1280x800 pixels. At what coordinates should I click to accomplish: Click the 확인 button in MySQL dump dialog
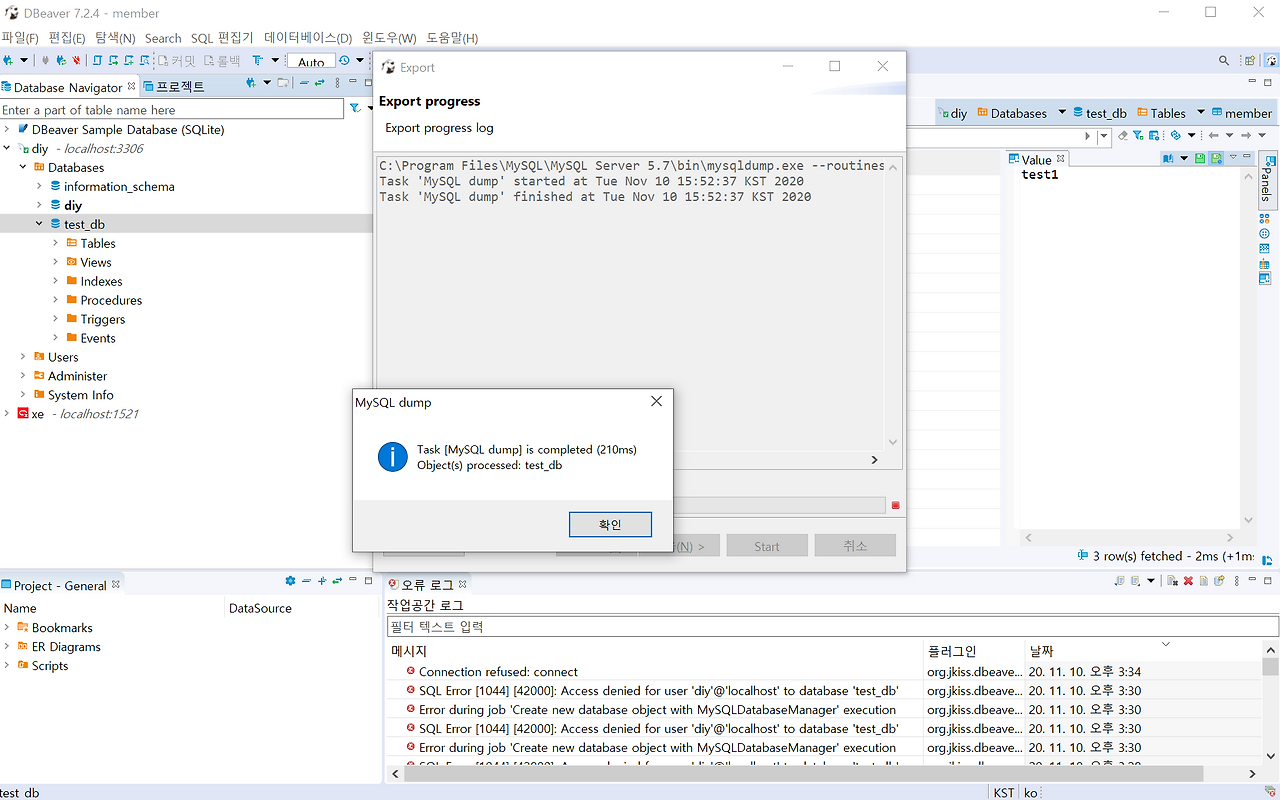(x=610, y=524)
